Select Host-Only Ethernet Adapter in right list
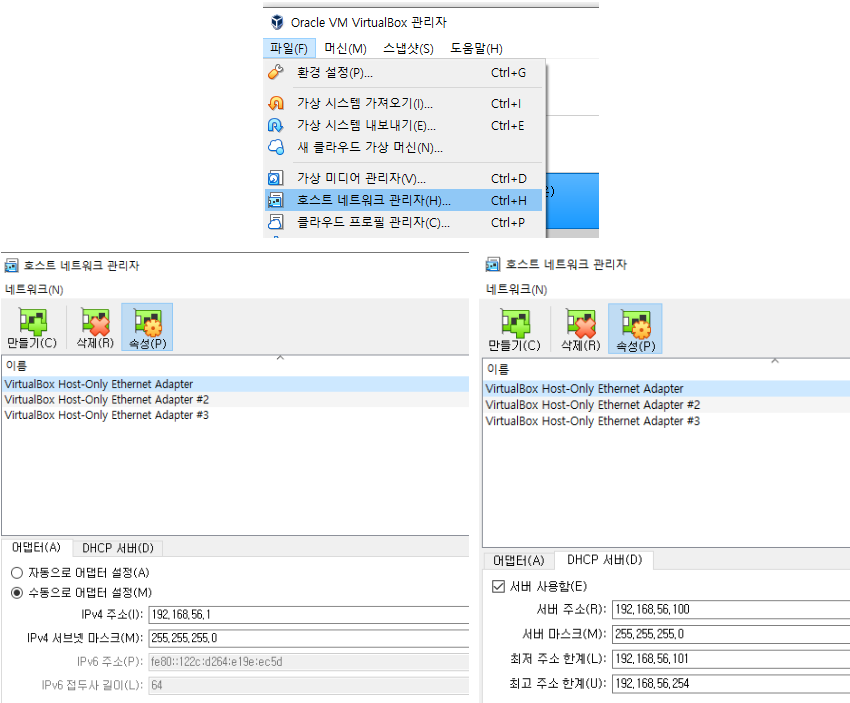This screenshot has width=850, height=703. (x=666, y=389)
